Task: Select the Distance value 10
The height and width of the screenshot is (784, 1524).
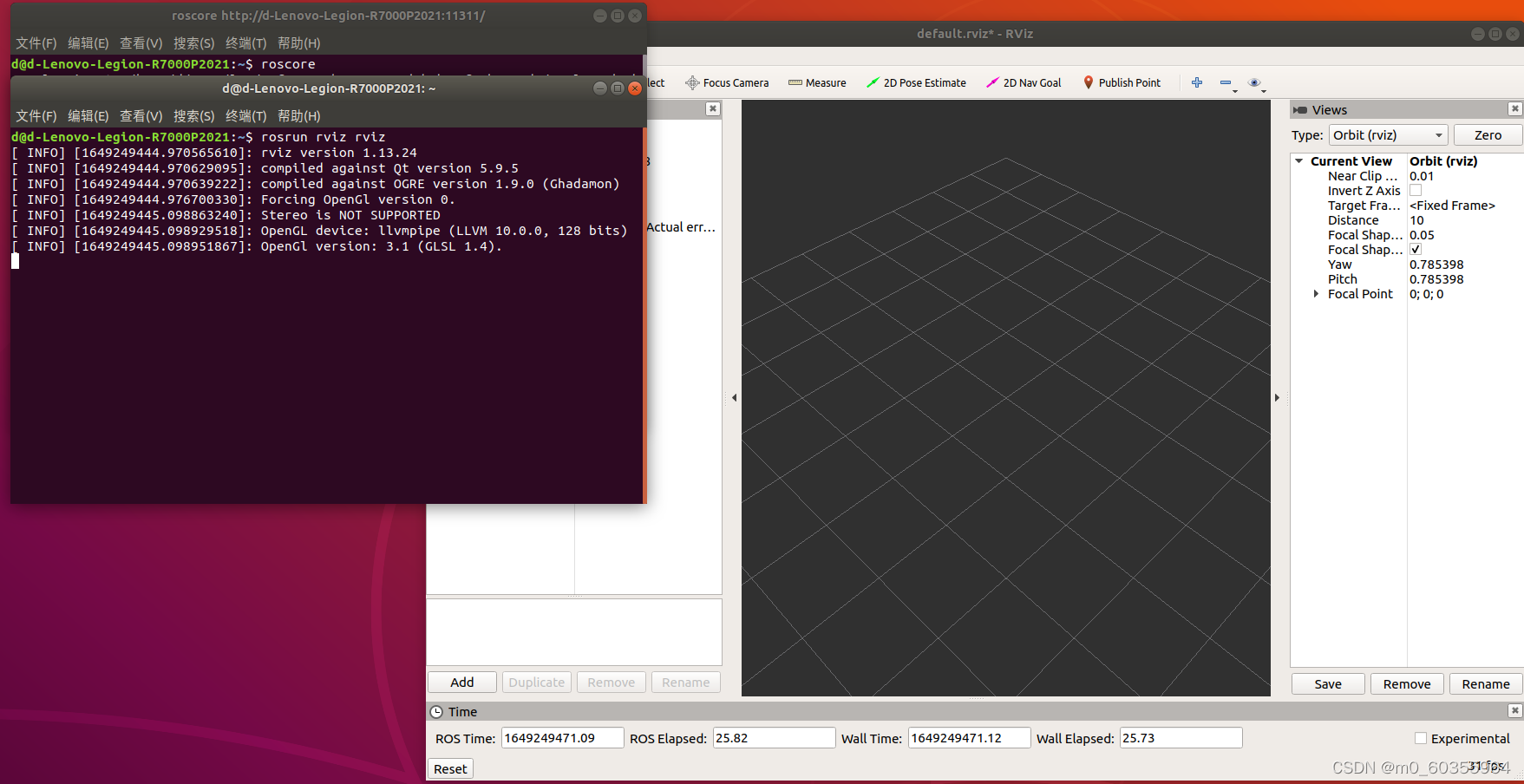Action: [1416, 220]
